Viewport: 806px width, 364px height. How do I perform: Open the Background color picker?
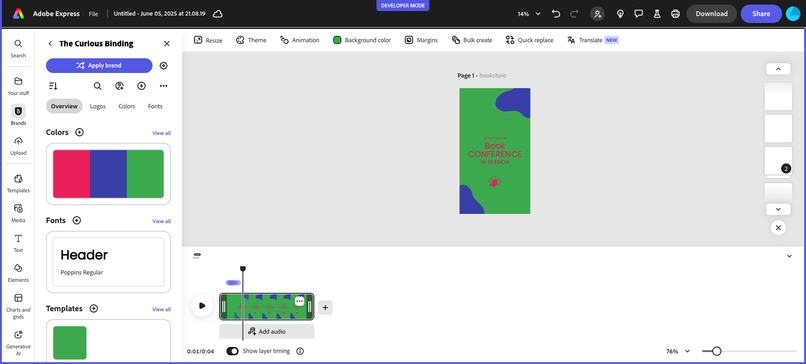362,40
